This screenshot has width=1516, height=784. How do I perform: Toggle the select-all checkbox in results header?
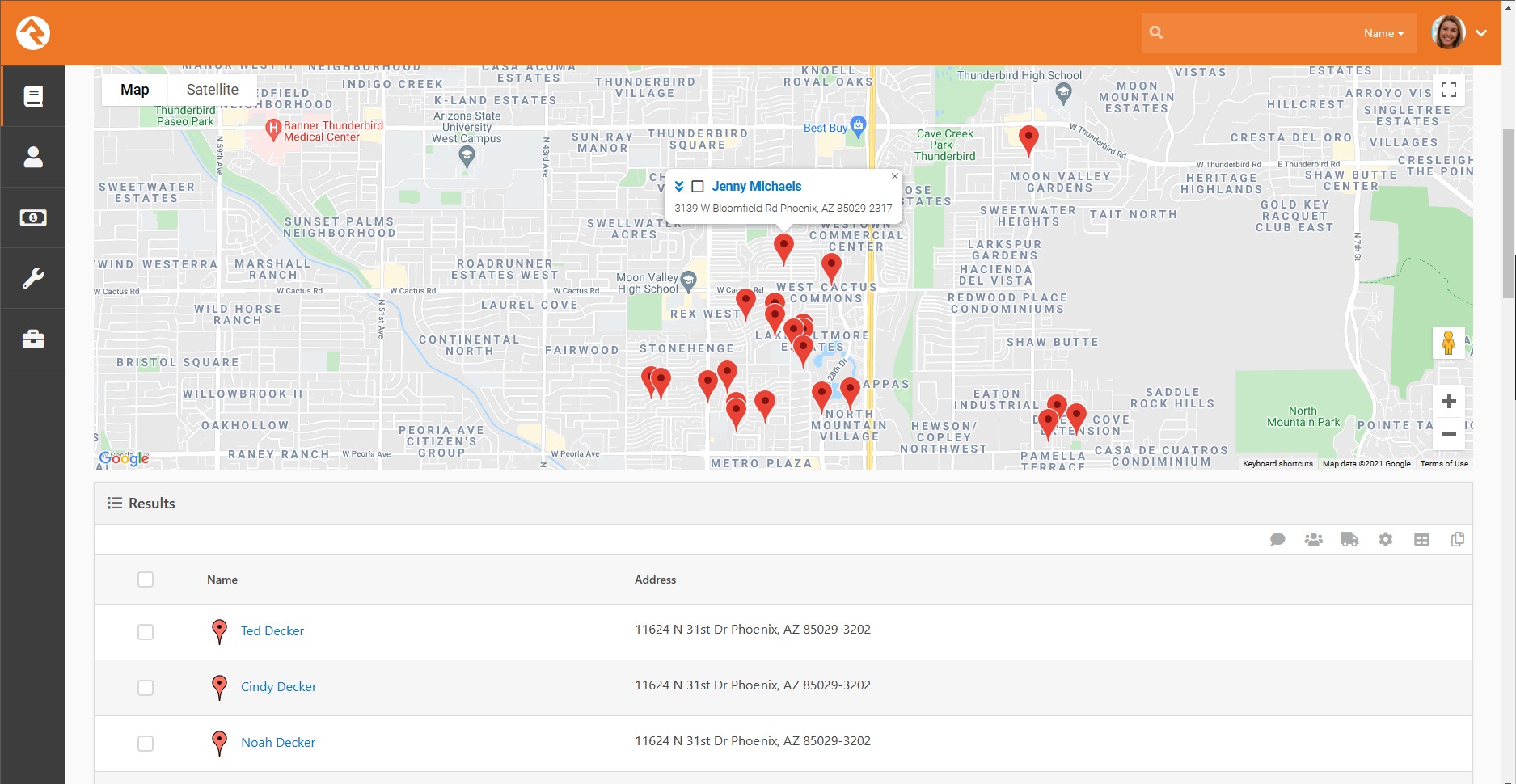146,580
